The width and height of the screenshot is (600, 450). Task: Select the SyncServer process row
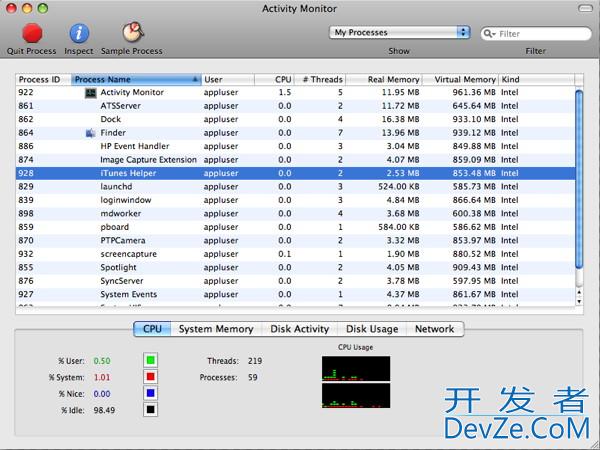[295, 281]
